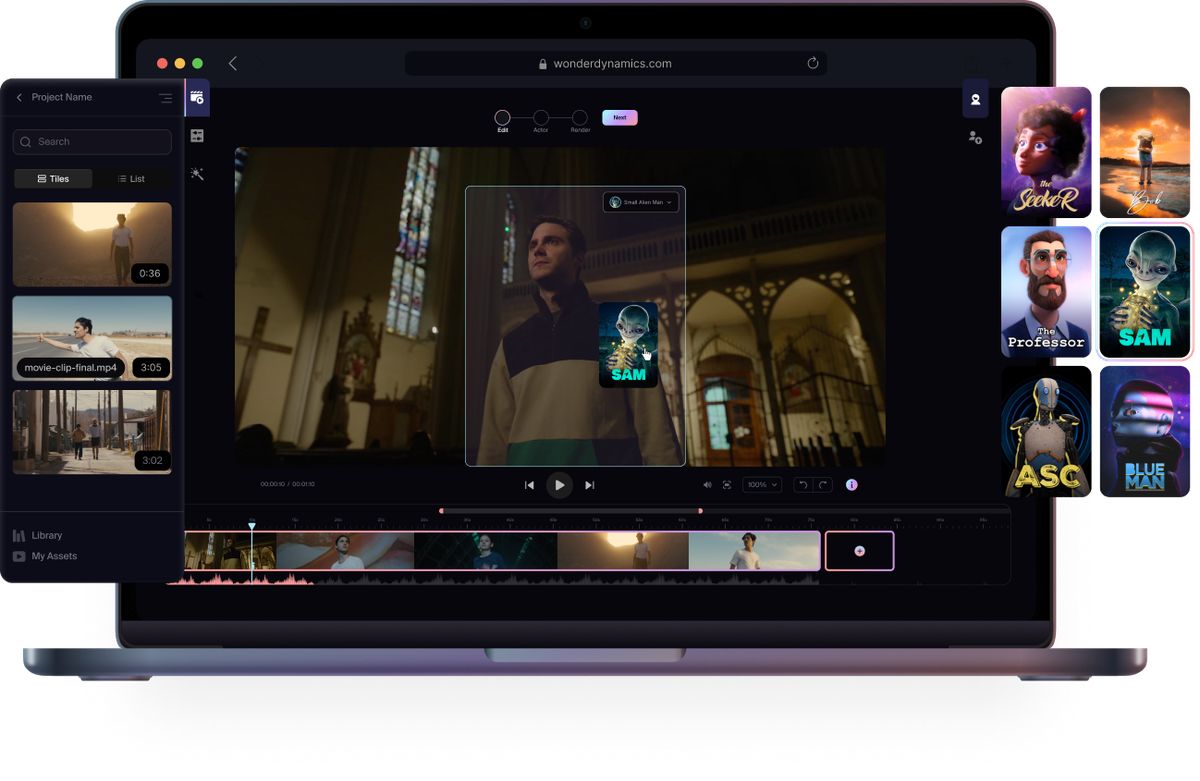
Task: Toggle fullscreen preview mode
Action: point(727,485)
